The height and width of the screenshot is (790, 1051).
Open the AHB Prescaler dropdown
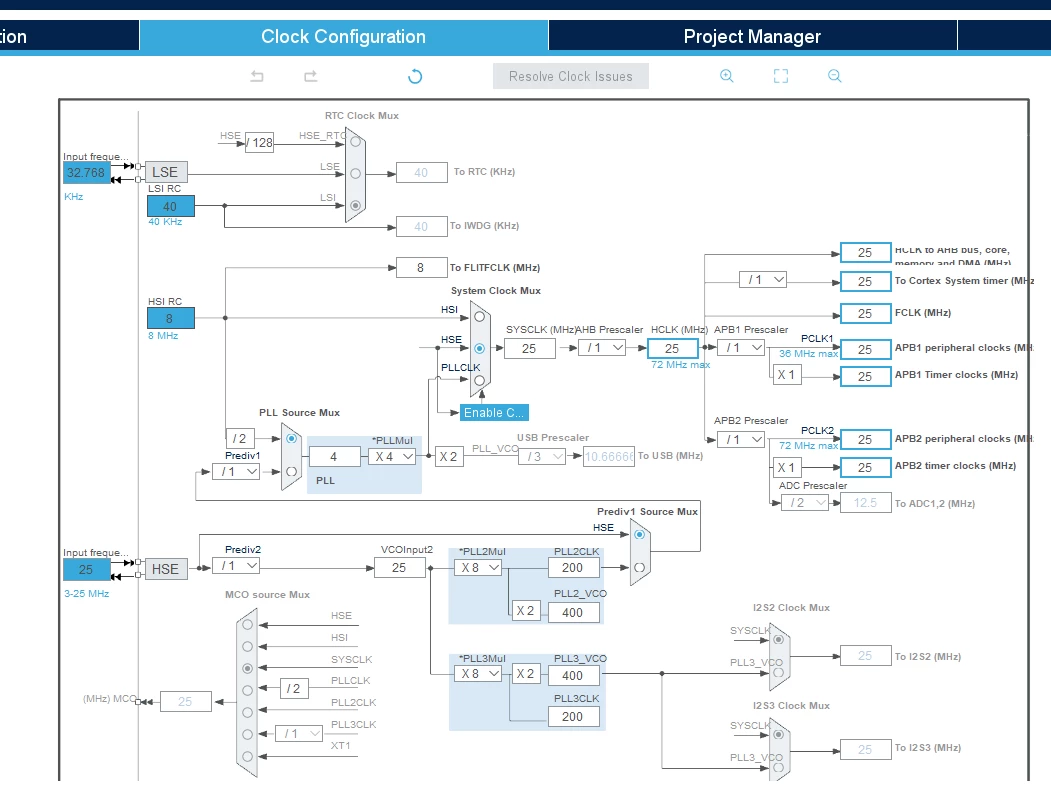coord(603,348)
